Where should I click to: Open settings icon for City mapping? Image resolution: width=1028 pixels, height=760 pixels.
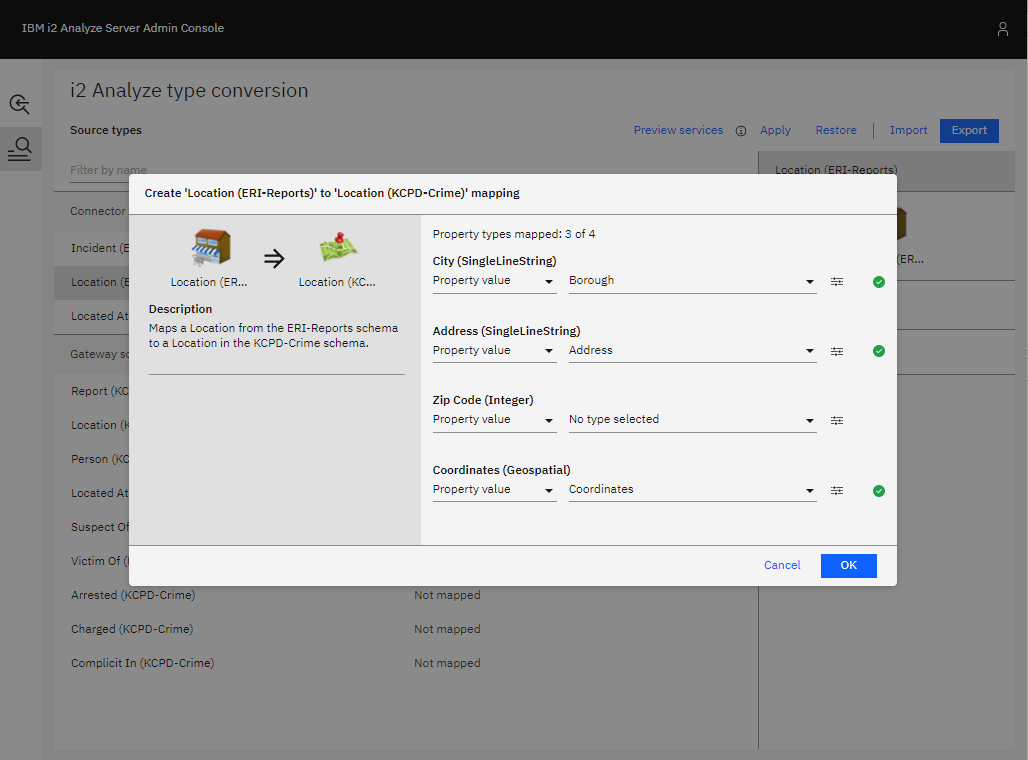[x=837, y=282]
